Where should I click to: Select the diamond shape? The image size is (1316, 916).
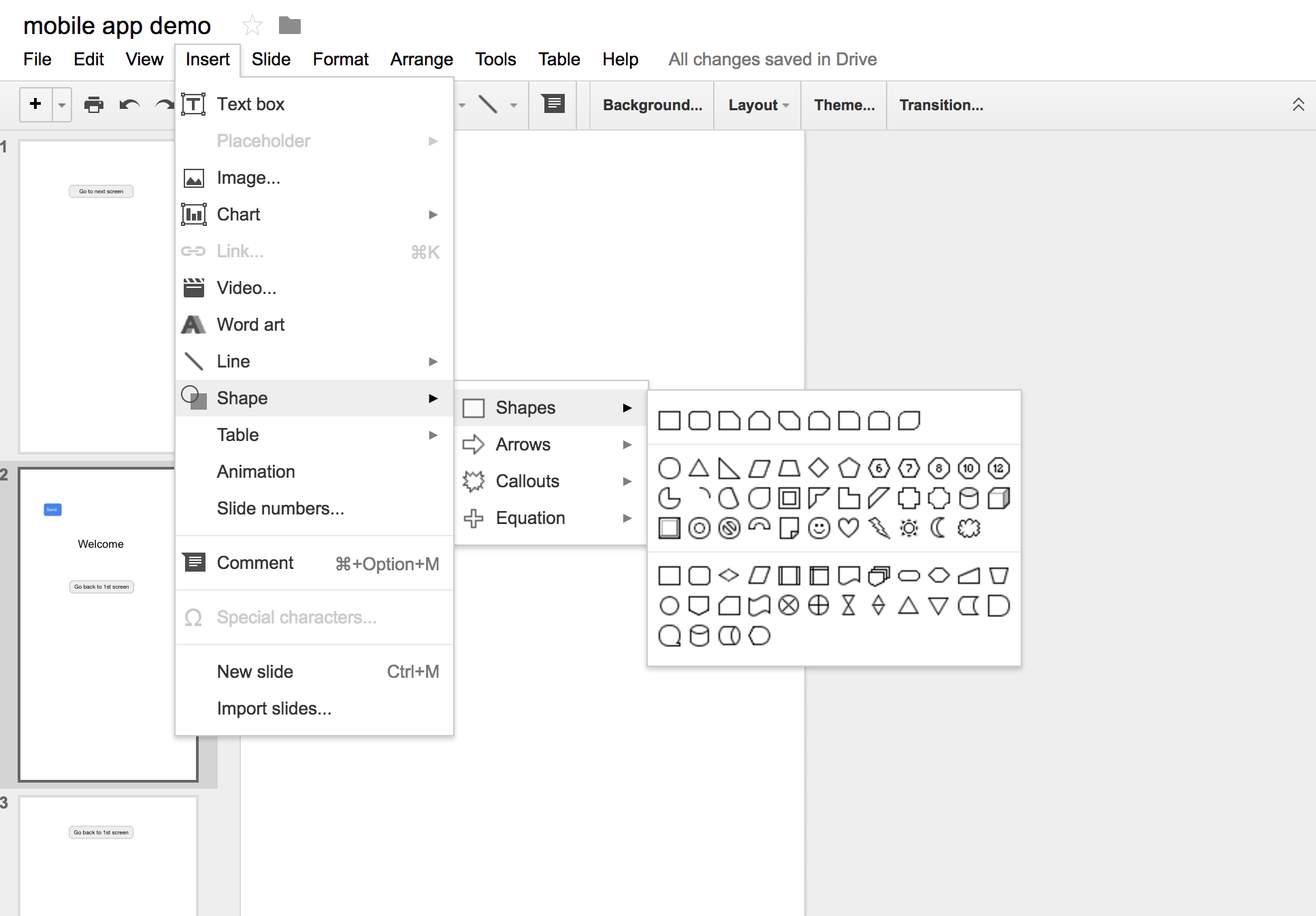point(819,468)
